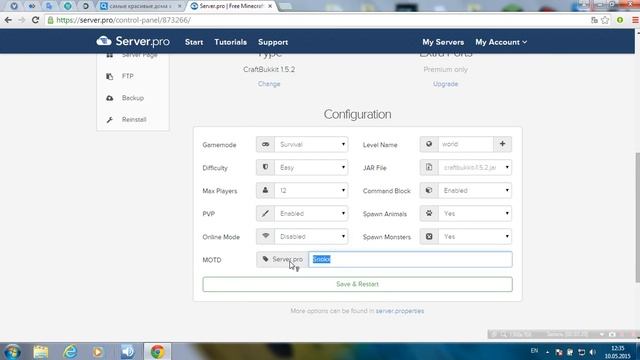Image resolution: width=640 pixels, height=360 pixels.
Task: Open Backup in the sidebar
Action: click(x=133, y=98)
